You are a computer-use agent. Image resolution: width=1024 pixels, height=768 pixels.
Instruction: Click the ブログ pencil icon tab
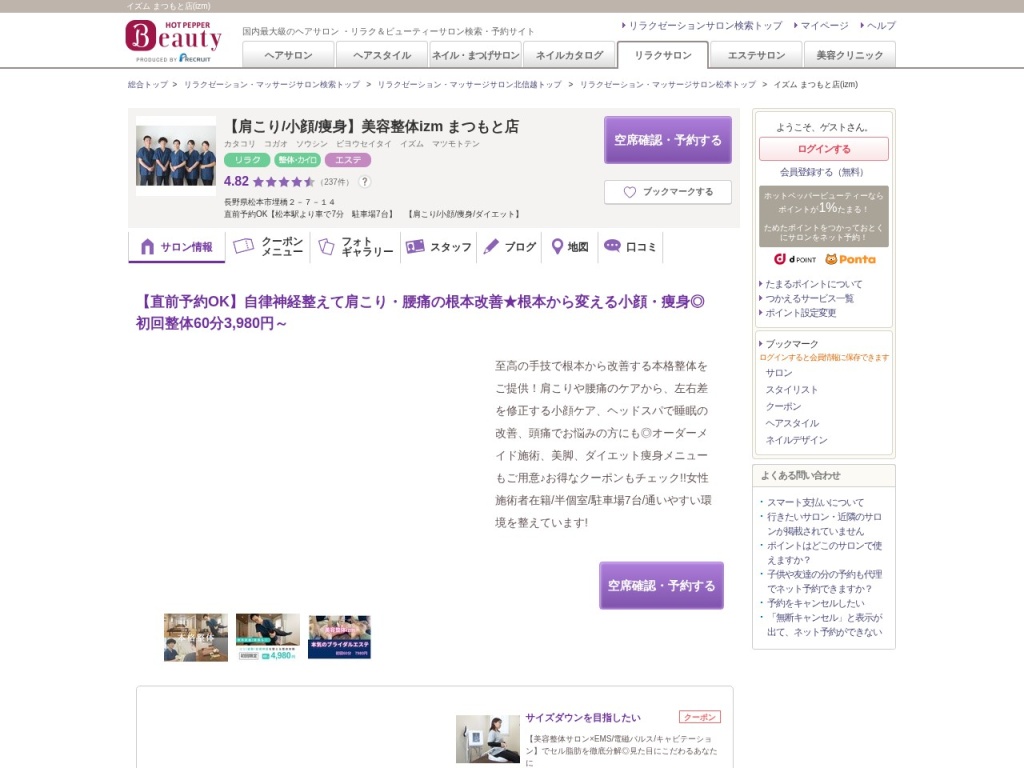[x=491, y=247]
